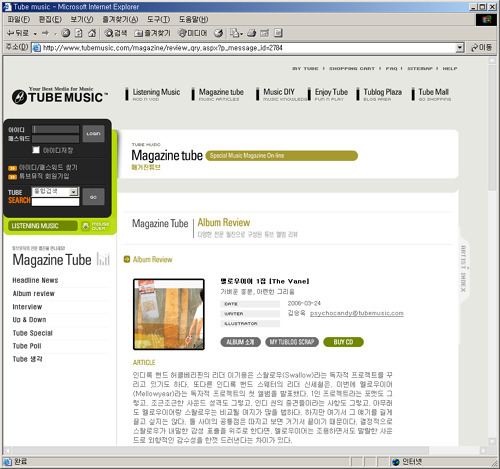The image size is (500, 469).
Task: Open the Tools (도구) menu
Action: click(x=158, y=20)
